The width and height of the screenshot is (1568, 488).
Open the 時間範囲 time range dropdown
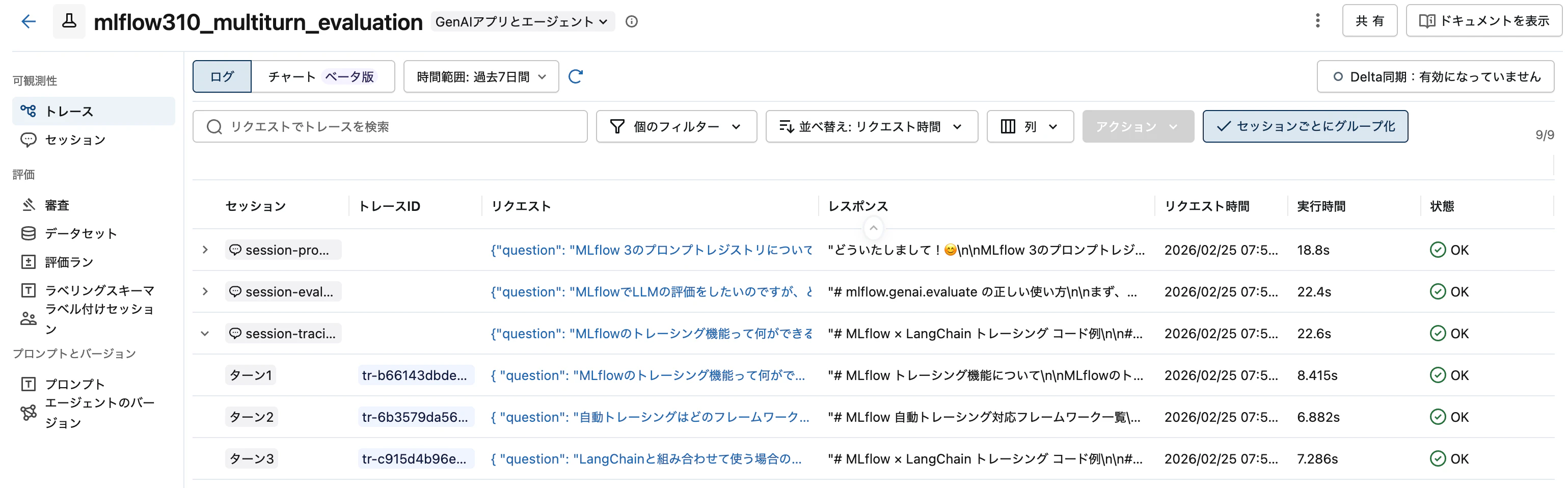(x=480, y=76)
